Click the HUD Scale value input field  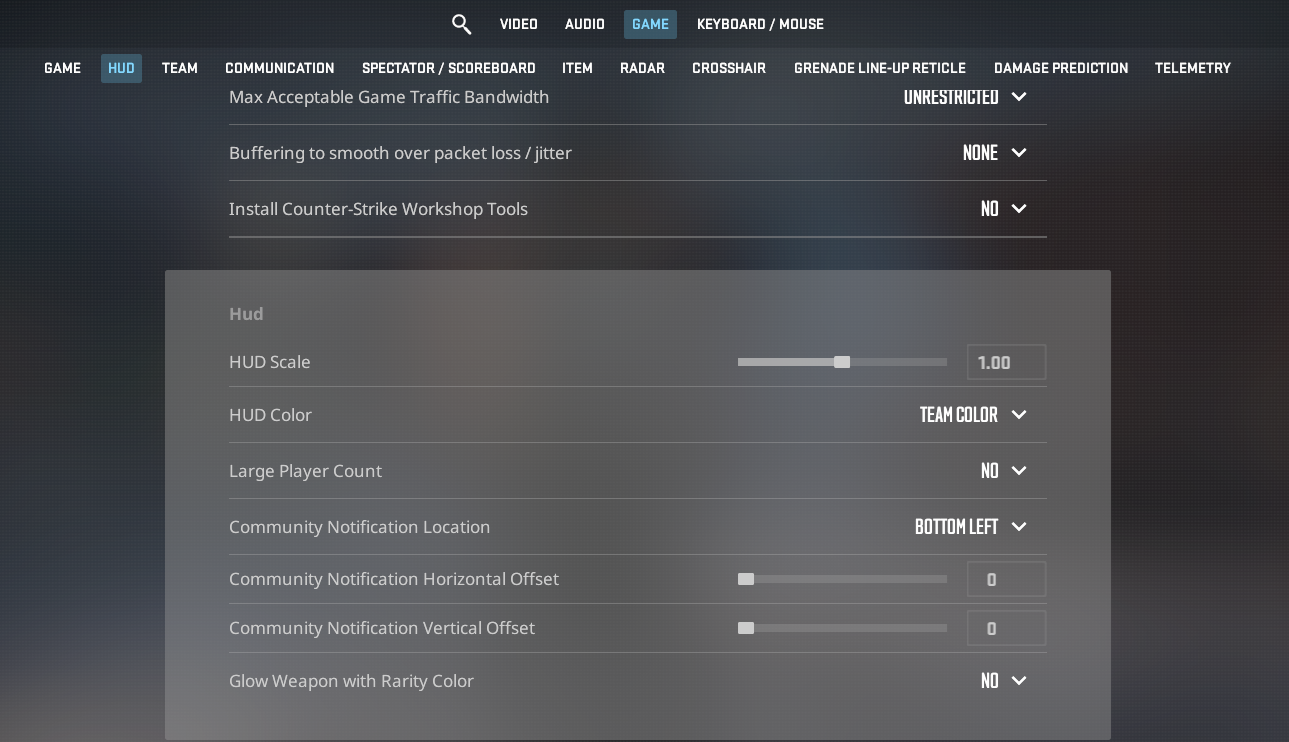pos(1006,362)
